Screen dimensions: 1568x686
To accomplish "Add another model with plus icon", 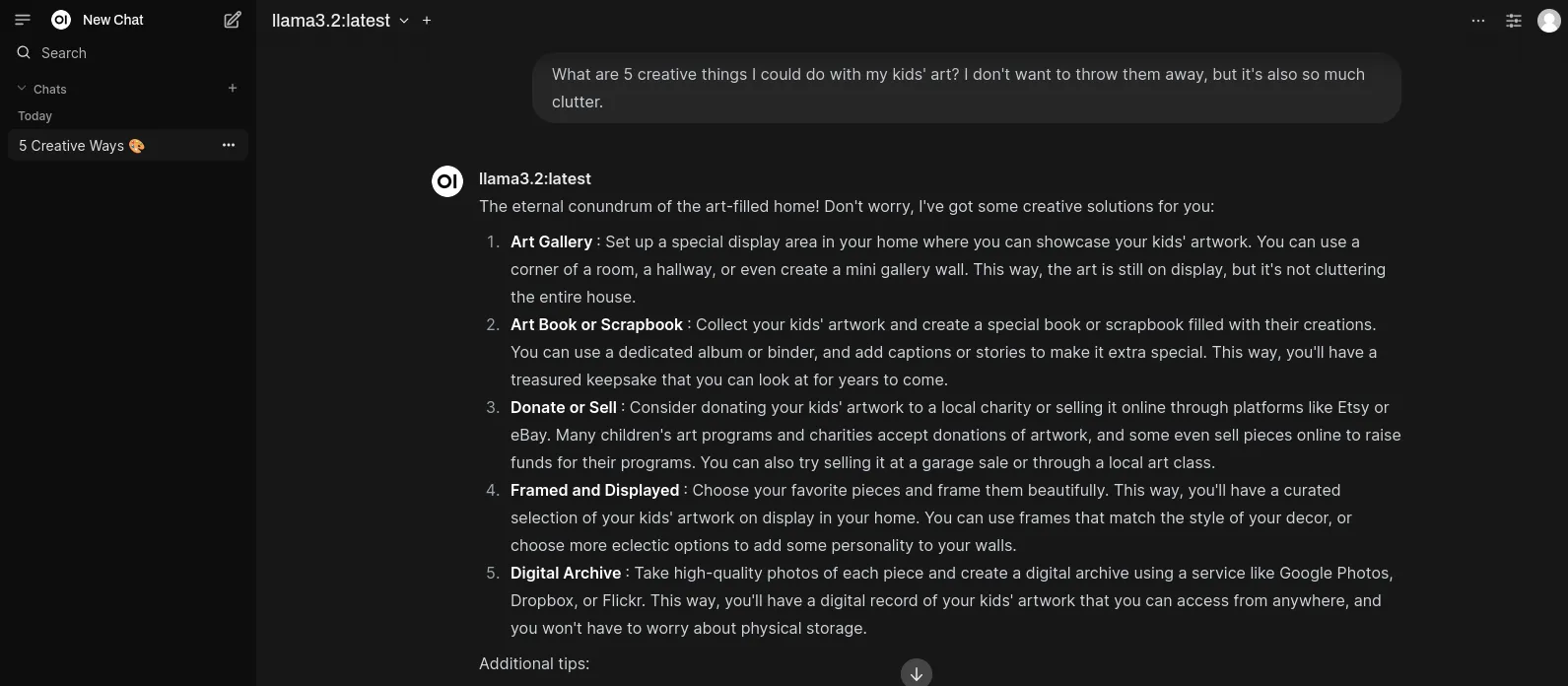I will [x=427, y=20].
